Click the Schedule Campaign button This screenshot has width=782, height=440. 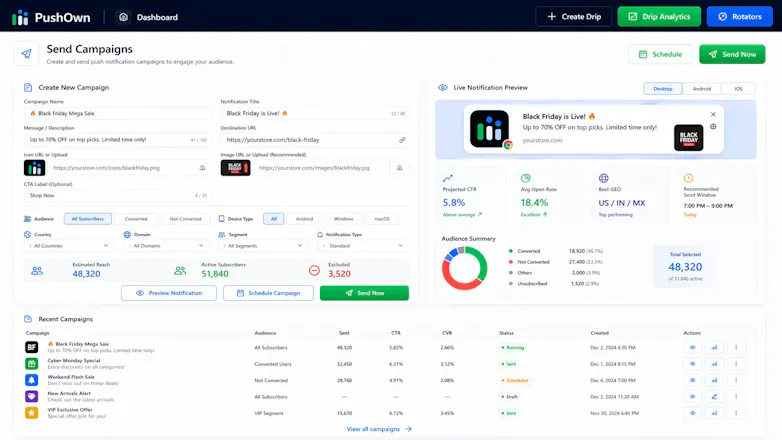pos(268,293)
